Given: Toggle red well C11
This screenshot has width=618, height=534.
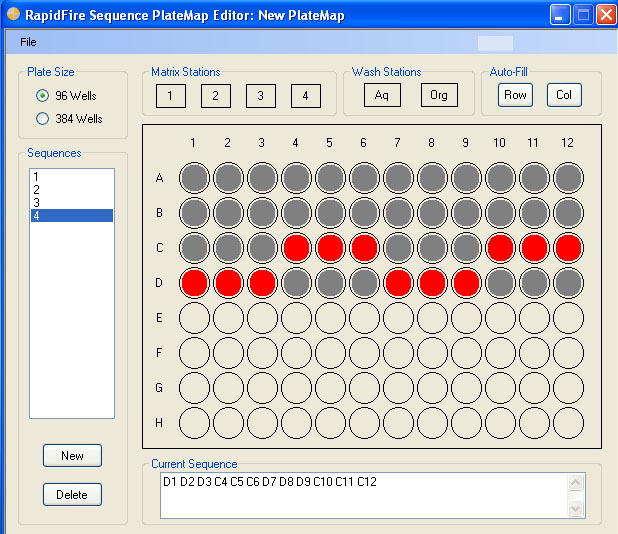Looking at the screenshot, I should (534, 248).
